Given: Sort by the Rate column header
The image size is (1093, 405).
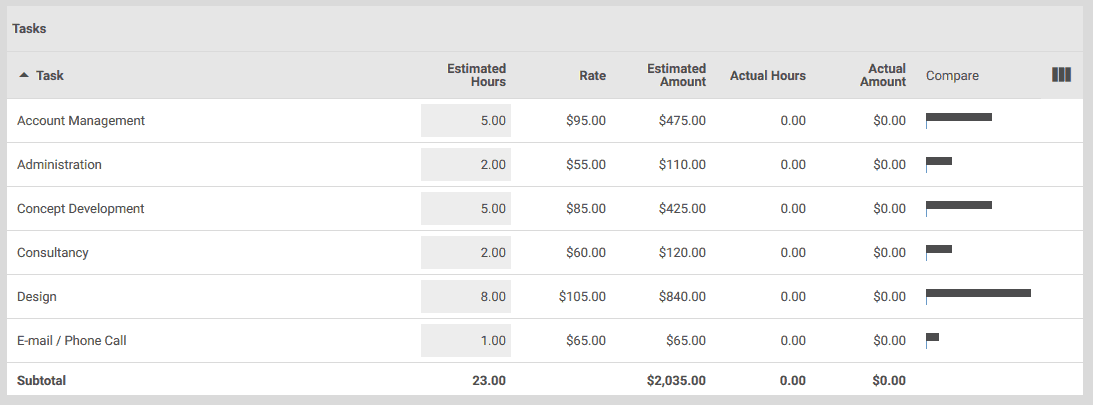Looking at the screenshot, I should click(x=592, y=76).
